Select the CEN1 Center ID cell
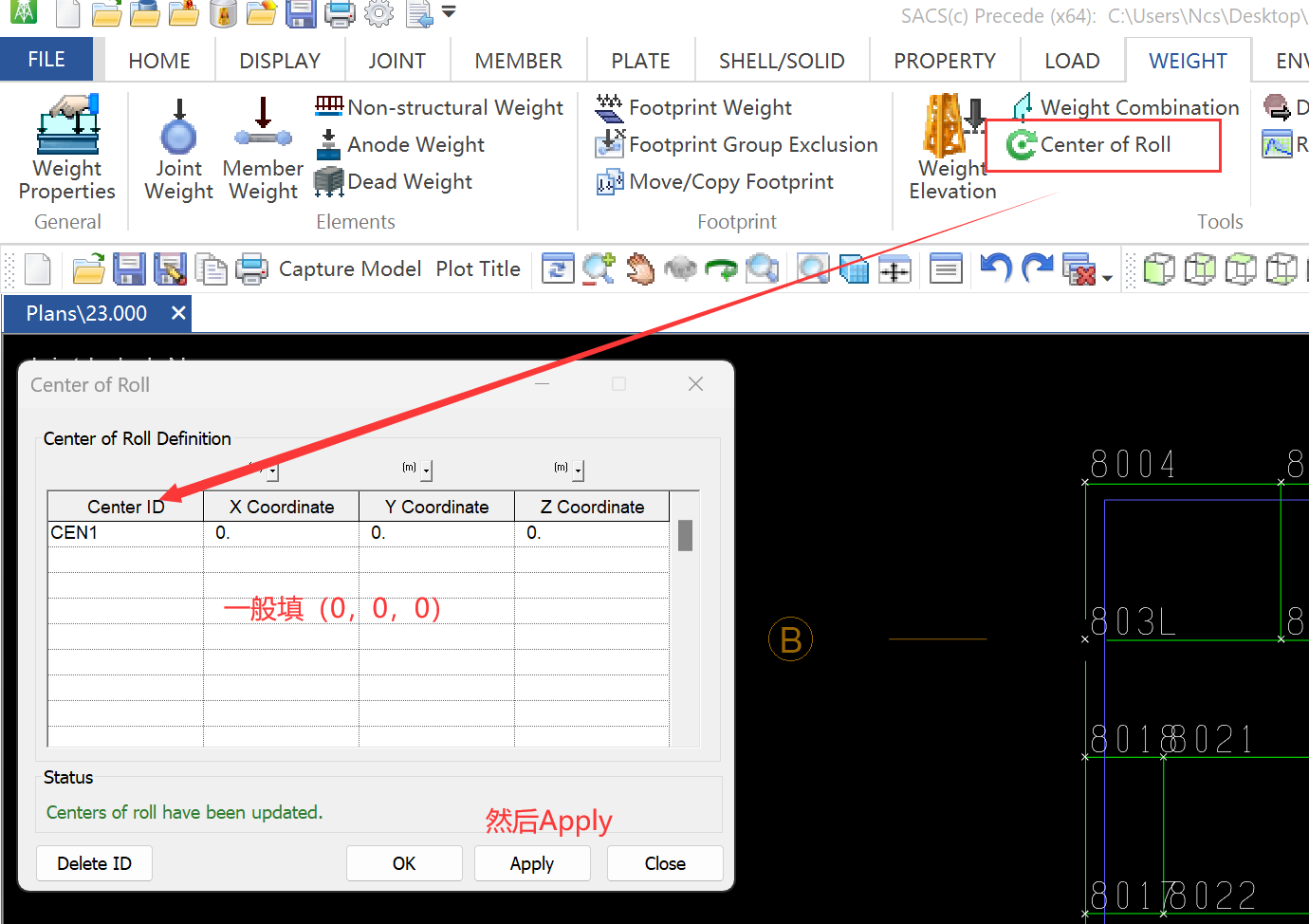The width and height of the screenshot is (1309, 924). click(x=124, y=533)
